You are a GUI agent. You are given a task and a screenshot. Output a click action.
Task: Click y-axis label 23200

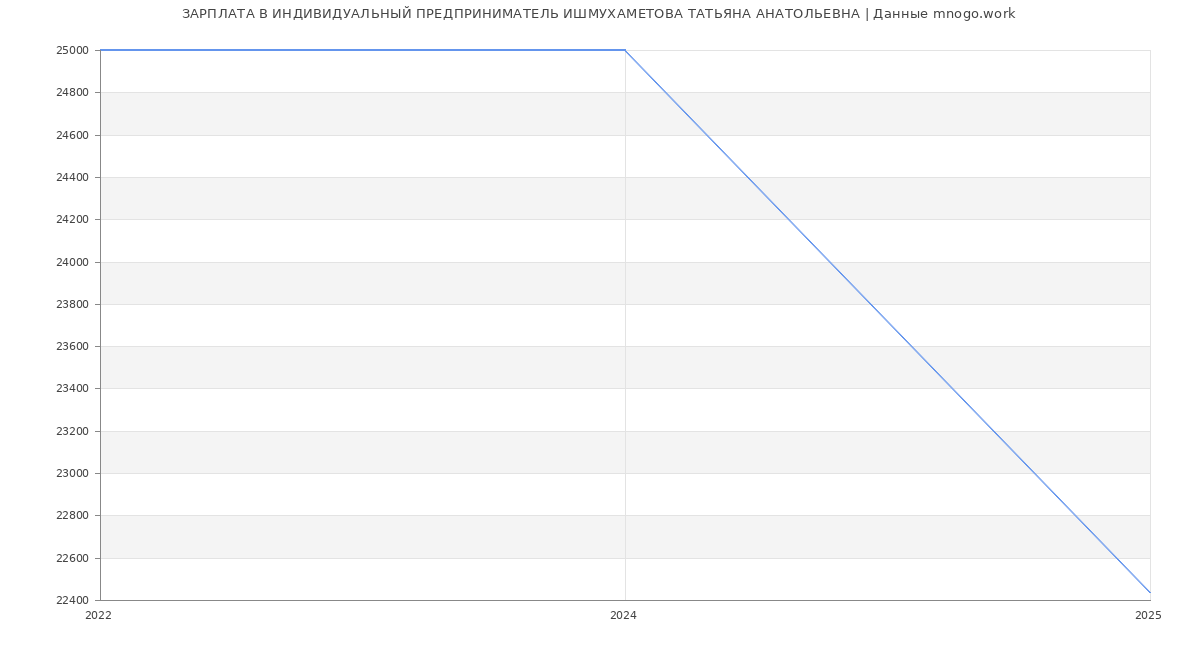(x=73, y=432)
